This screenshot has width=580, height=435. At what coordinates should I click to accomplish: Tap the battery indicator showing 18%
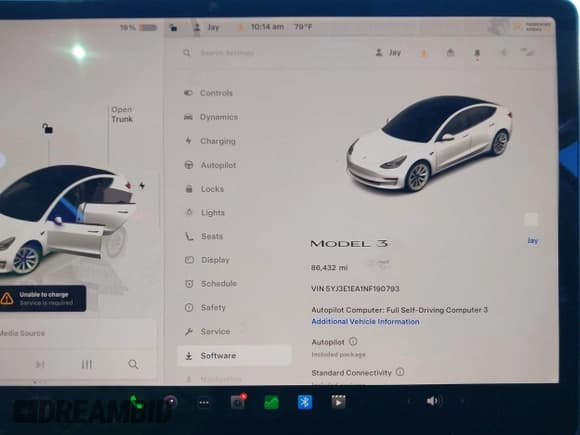pos(139,27)
